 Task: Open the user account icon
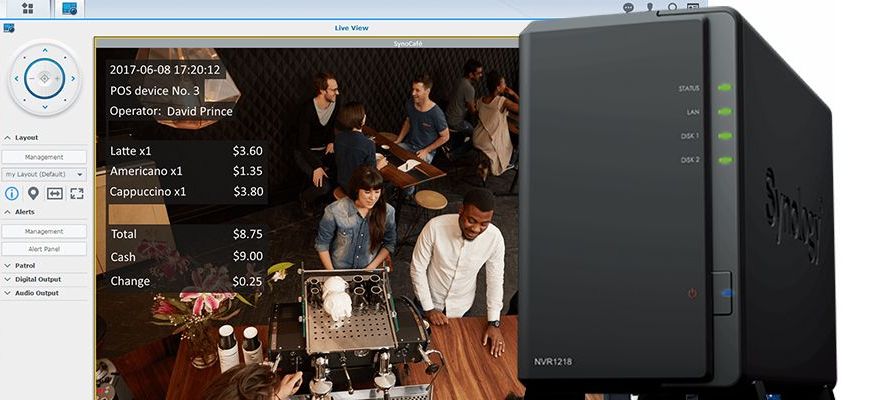[x=650, y=7]
